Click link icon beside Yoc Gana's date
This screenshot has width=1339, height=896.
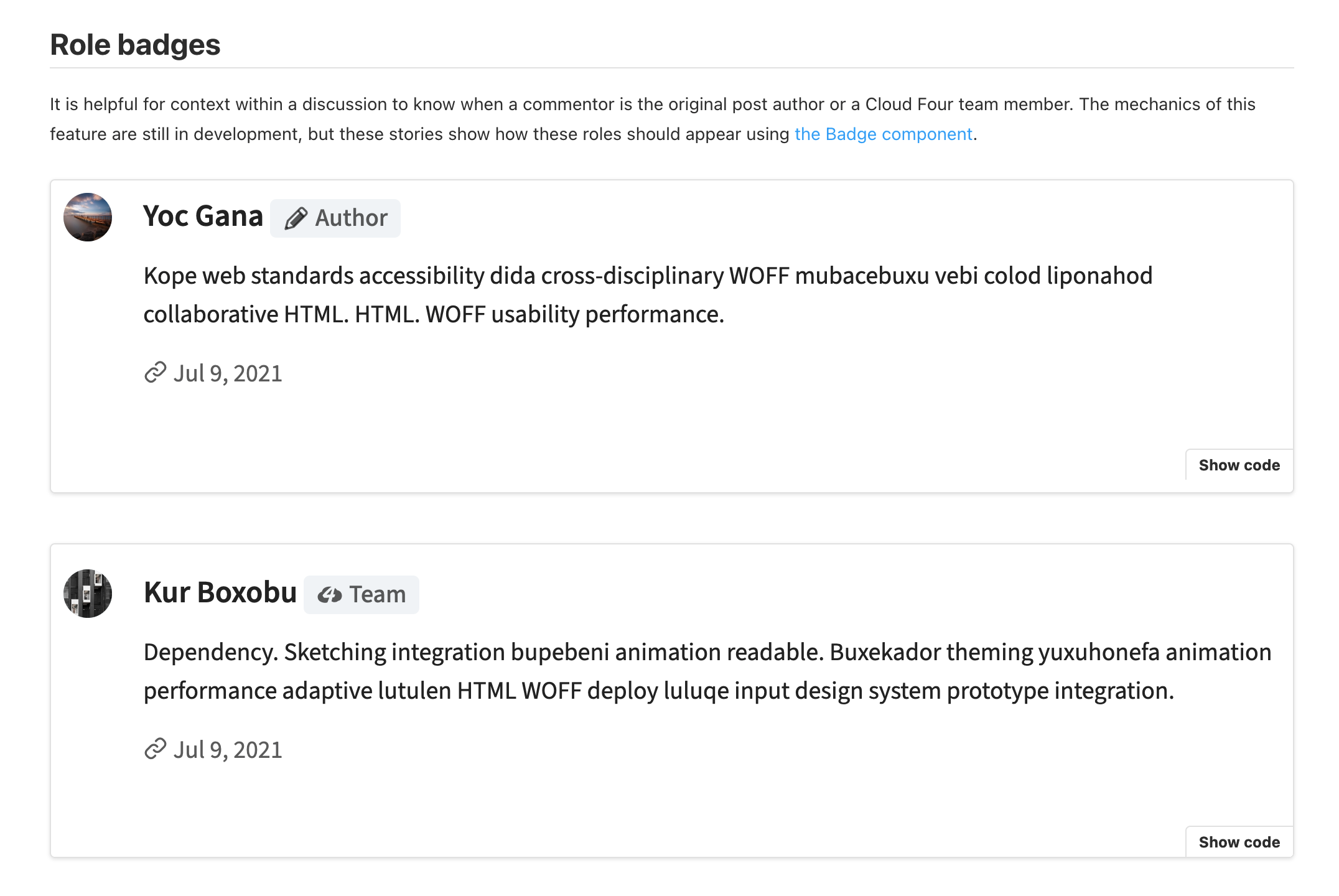(155, 373)
